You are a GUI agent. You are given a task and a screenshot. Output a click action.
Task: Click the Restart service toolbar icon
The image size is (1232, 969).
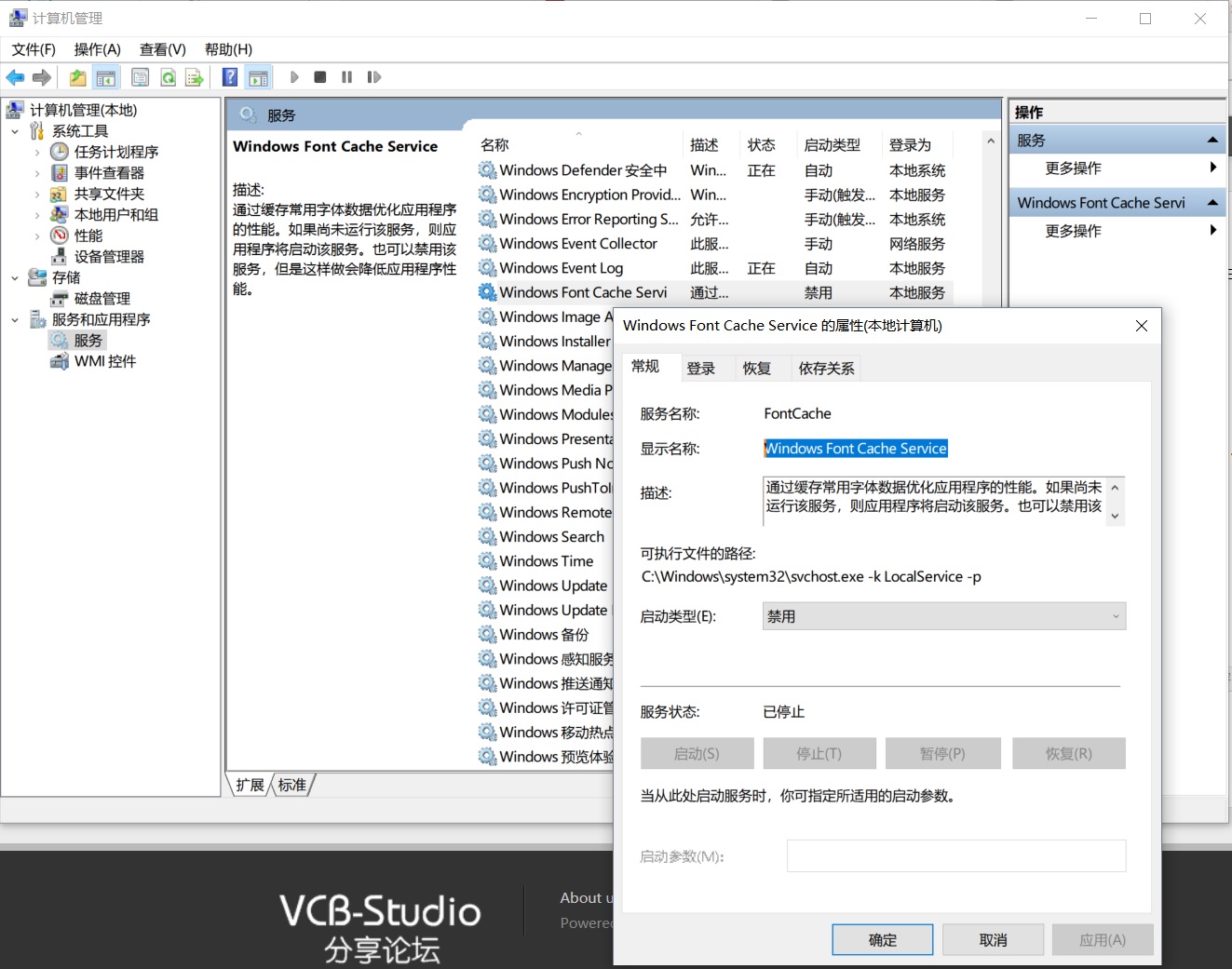tap(374, 77)
